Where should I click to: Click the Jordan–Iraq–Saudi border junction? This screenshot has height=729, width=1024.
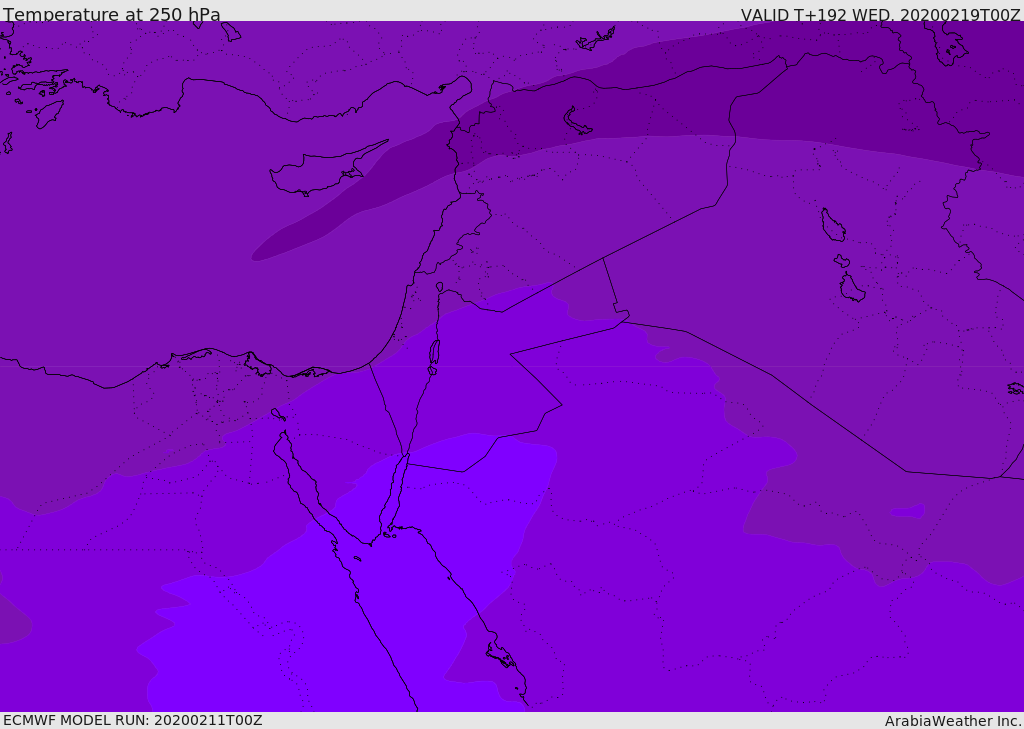[x=622, y=321]
